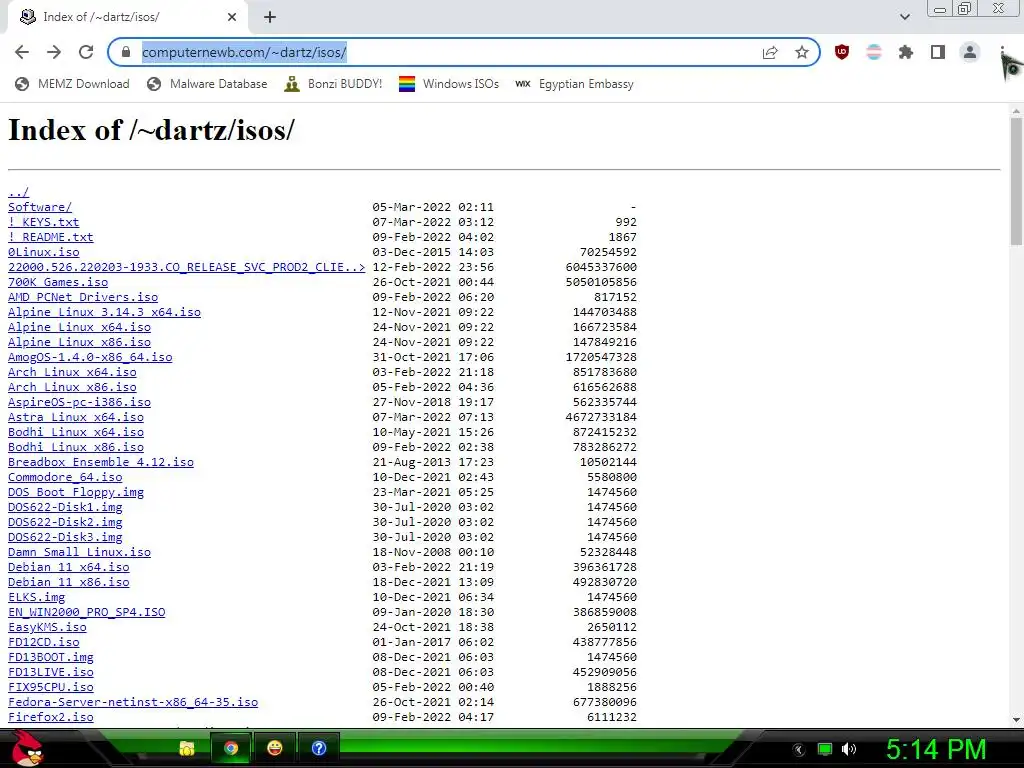The image size is (1024, 768).
Task: Download AMD_PCNet_Drivers.iso
Action: pos(83,297)
